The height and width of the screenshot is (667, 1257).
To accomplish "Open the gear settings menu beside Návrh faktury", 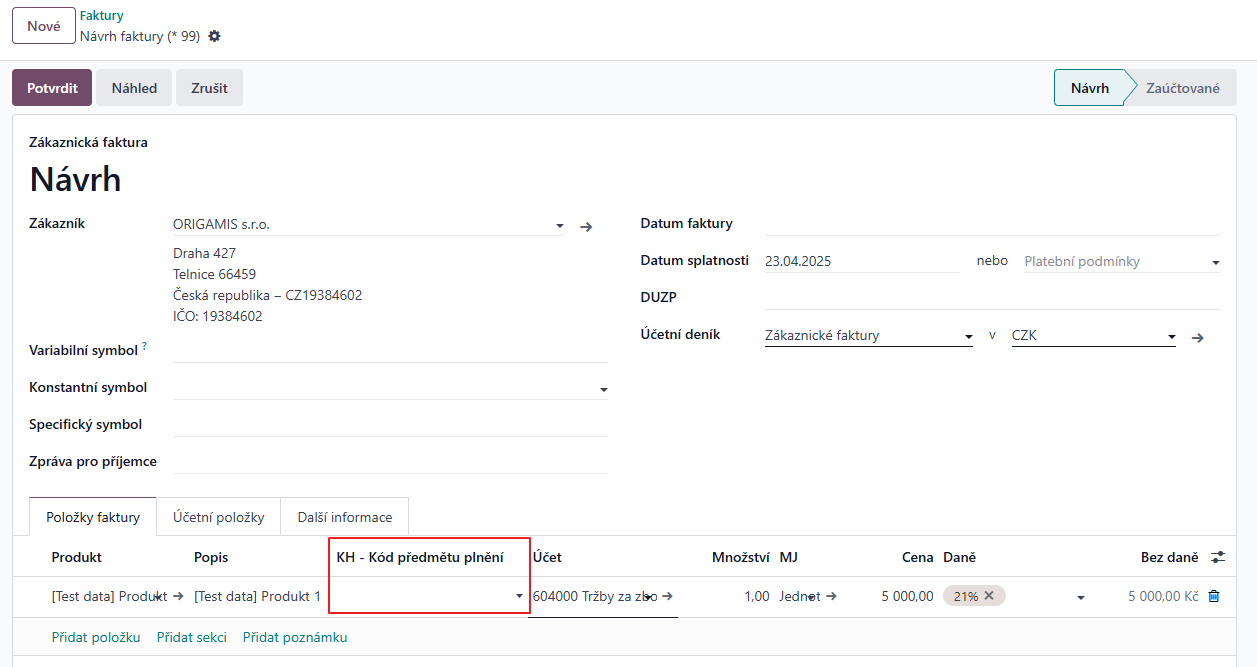I will click(214, 36).
